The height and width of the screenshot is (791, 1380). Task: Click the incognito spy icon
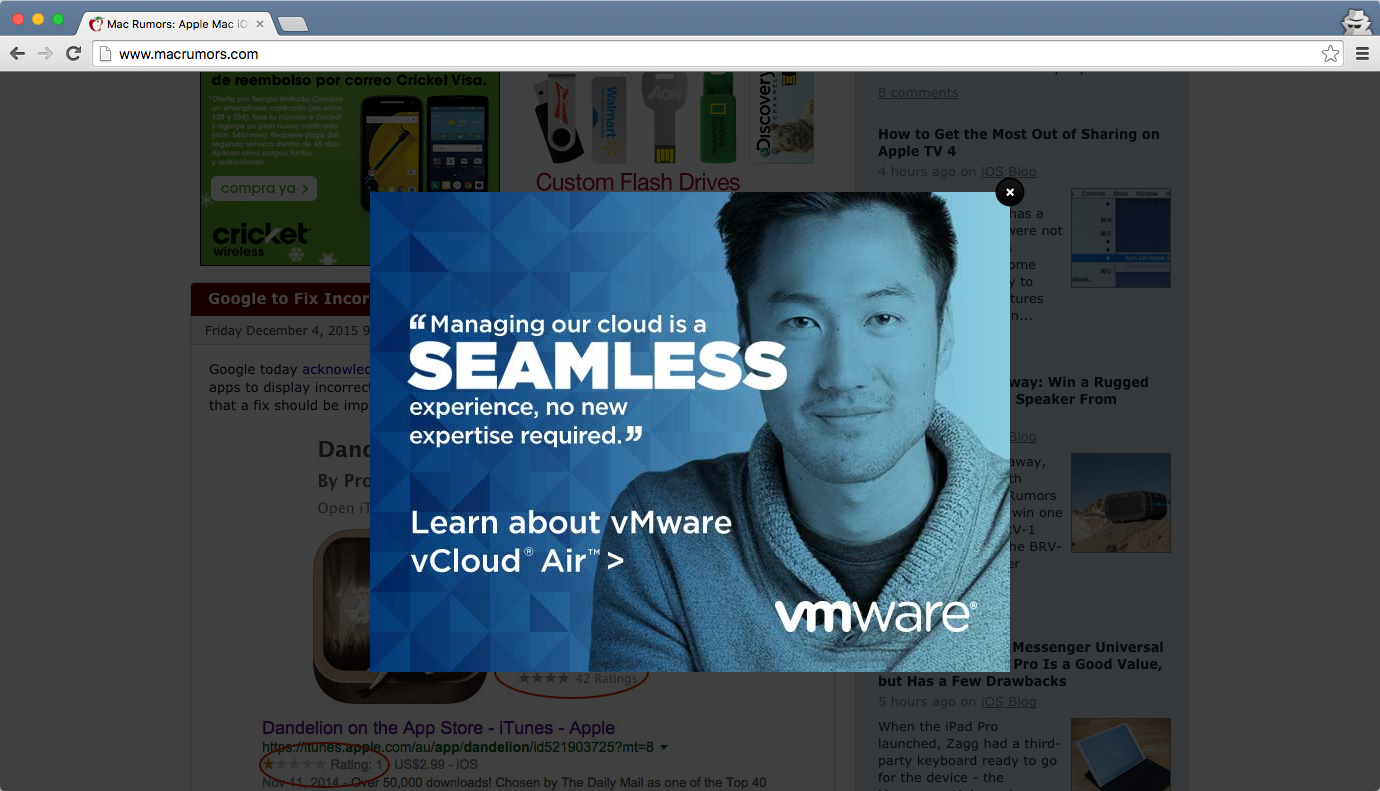pos(1355,21)
